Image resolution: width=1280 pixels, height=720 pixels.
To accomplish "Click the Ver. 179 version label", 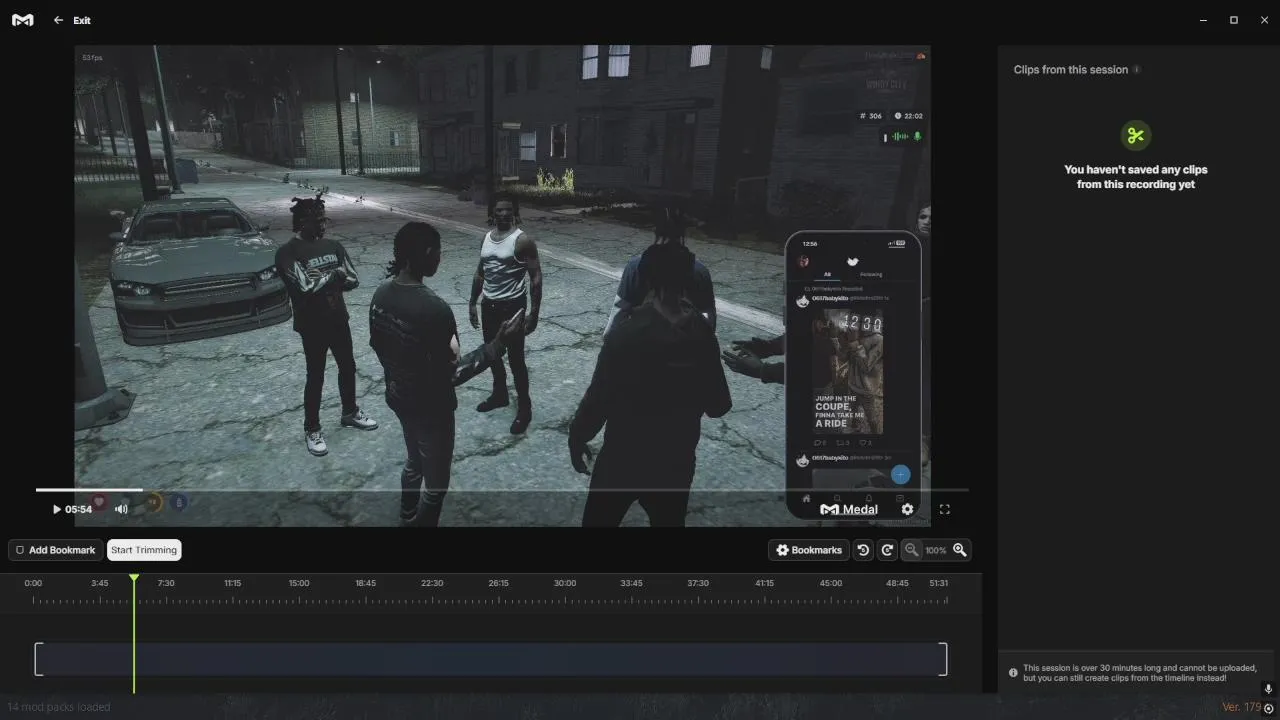I will pos(1241,707).
